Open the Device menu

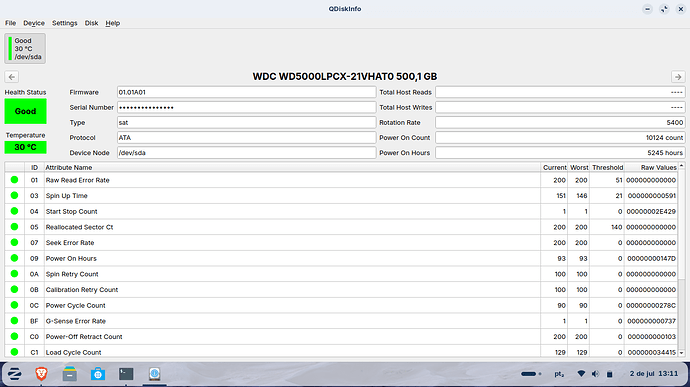pos(34,23)
